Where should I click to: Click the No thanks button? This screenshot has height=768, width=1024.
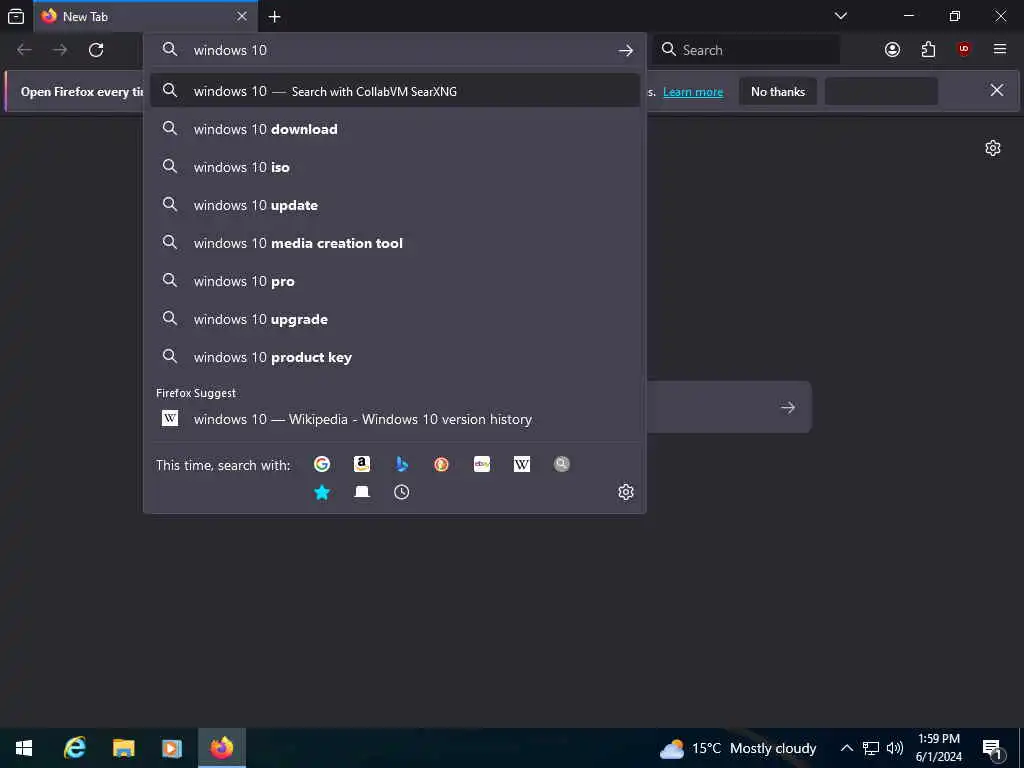pos(778,91)
